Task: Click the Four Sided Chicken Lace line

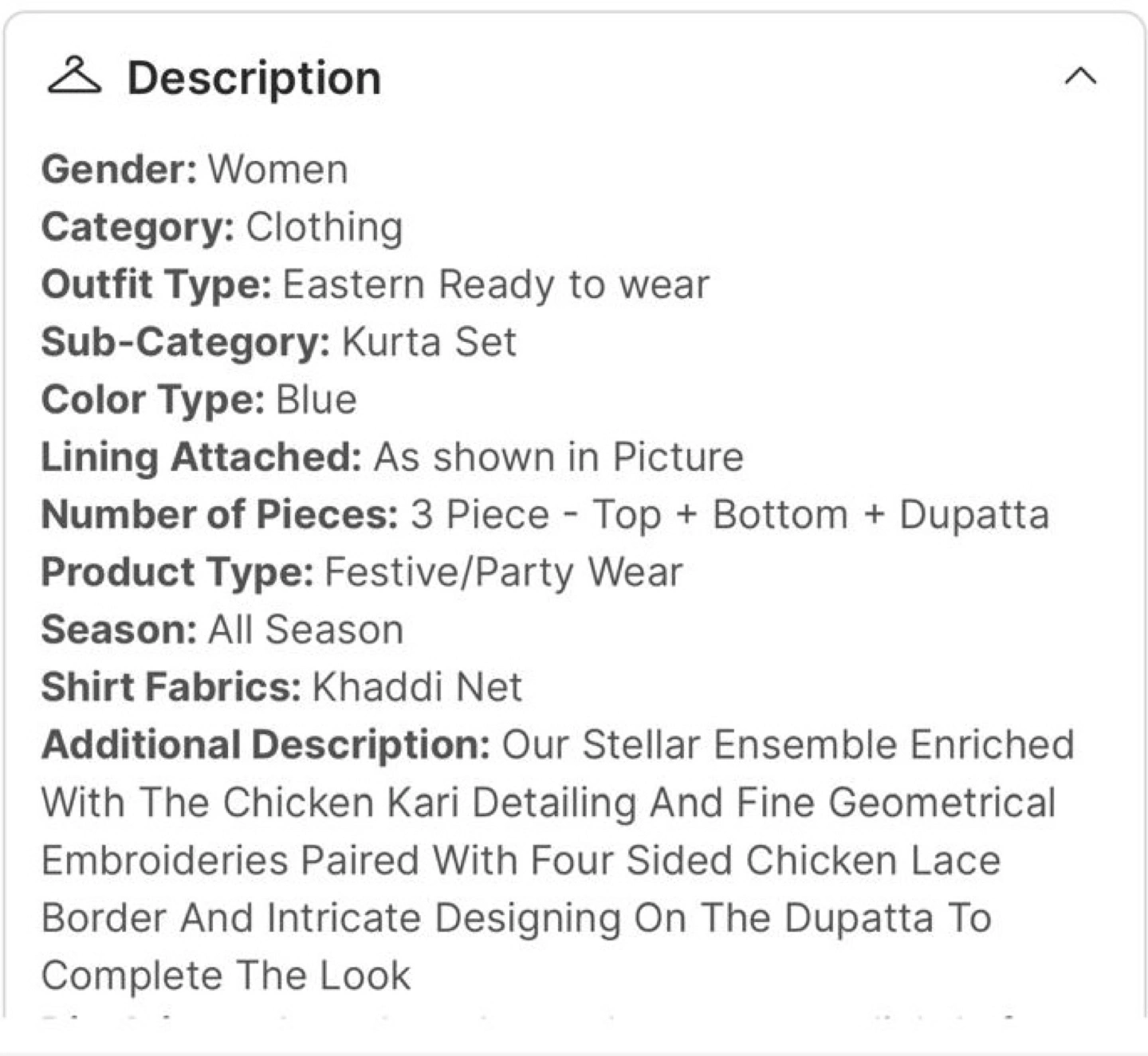Action: pyautogui.click(x=521, y=861)
